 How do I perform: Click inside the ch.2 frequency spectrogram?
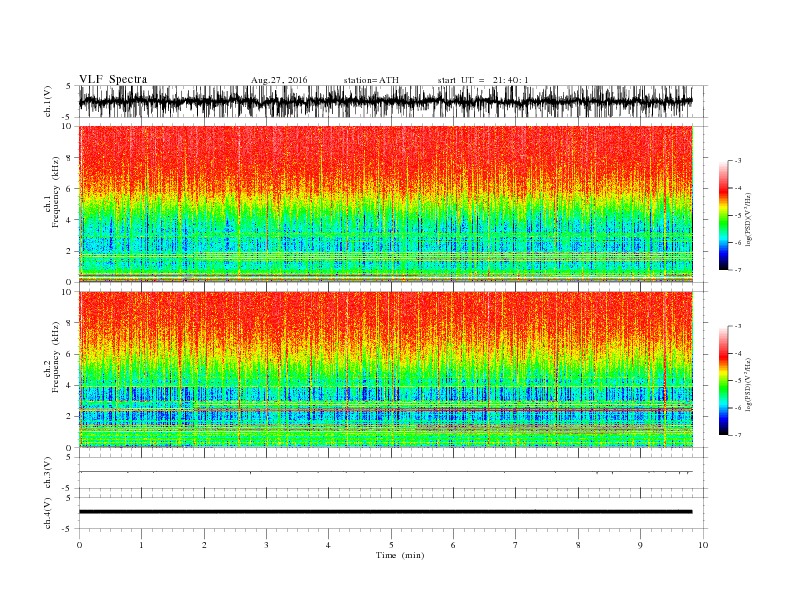click(x=385, y=369)
